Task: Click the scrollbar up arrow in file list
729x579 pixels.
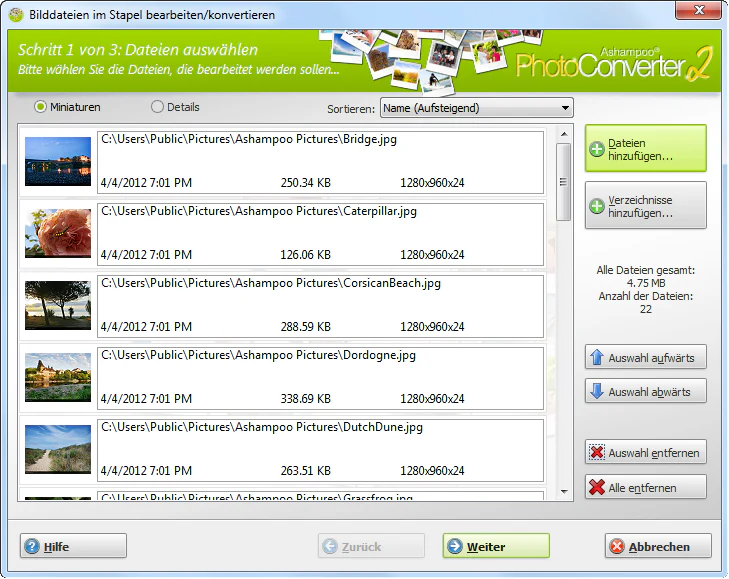Action: click(564, 134)
